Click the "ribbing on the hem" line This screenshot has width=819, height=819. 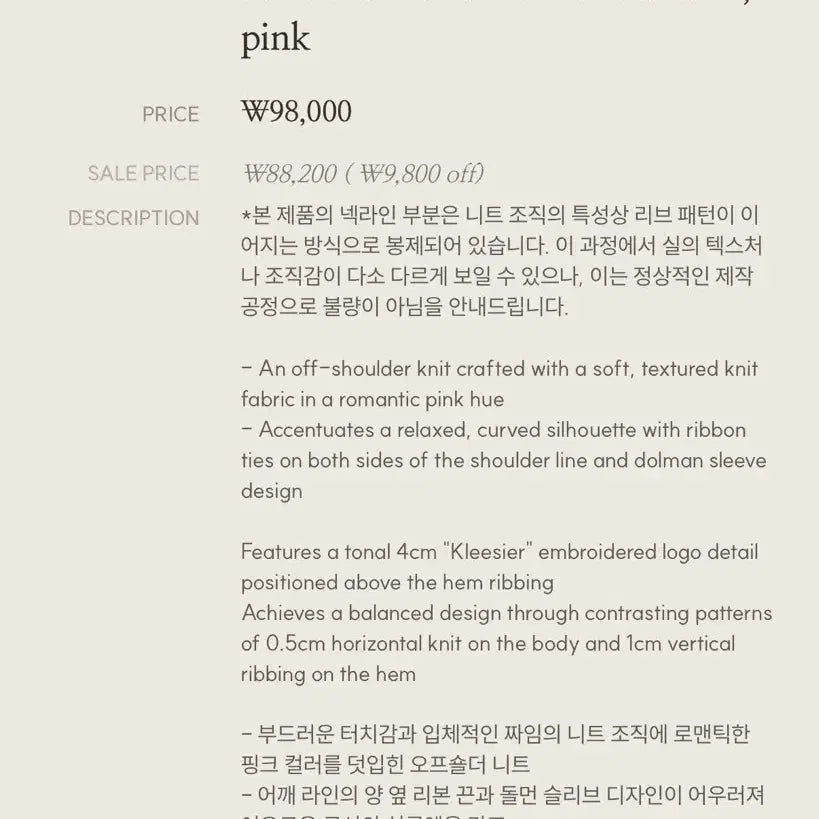pos(328,674)
